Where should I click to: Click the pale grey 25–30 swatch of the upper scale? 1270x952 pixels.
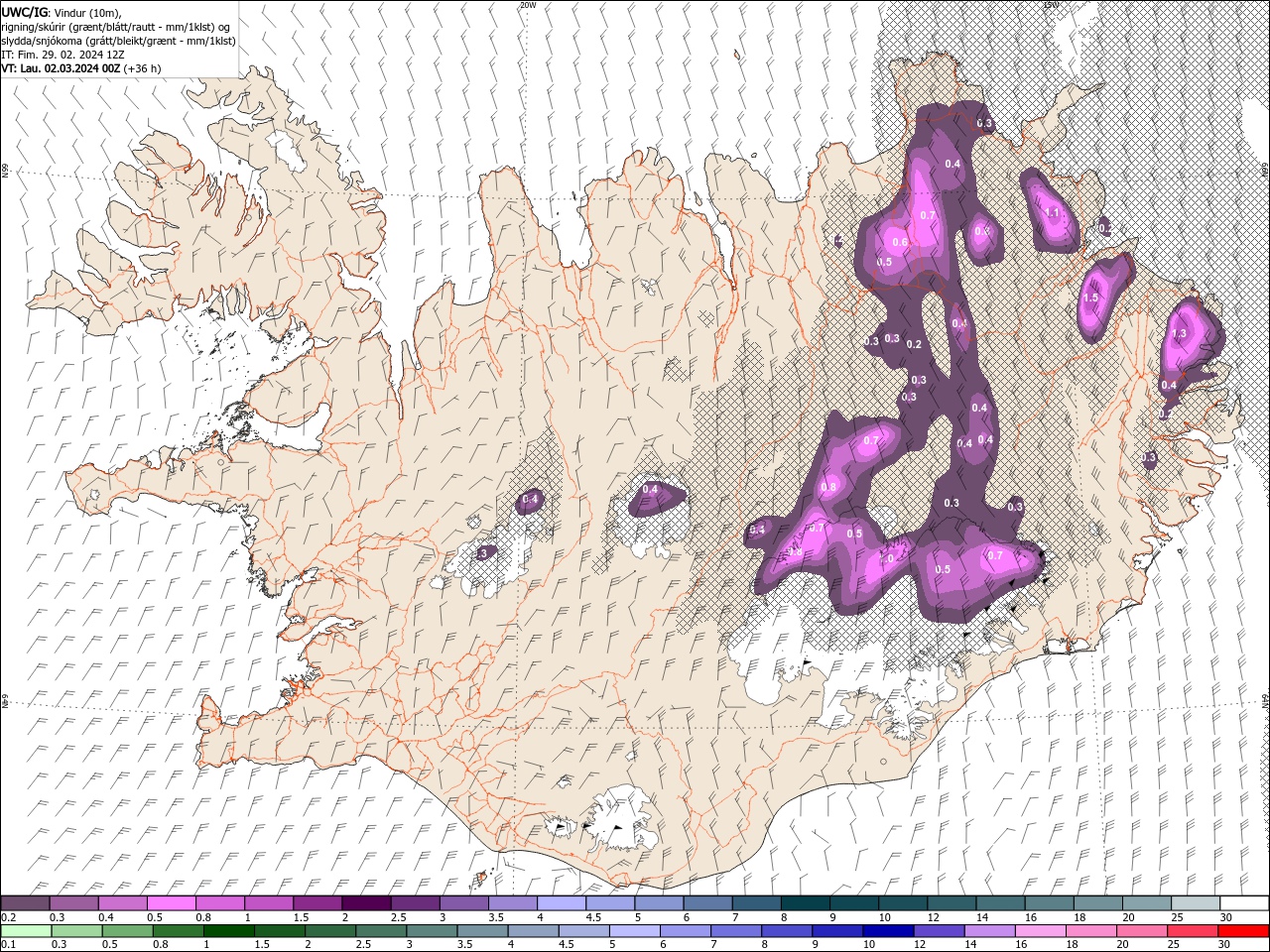(x=1197, y=903)
